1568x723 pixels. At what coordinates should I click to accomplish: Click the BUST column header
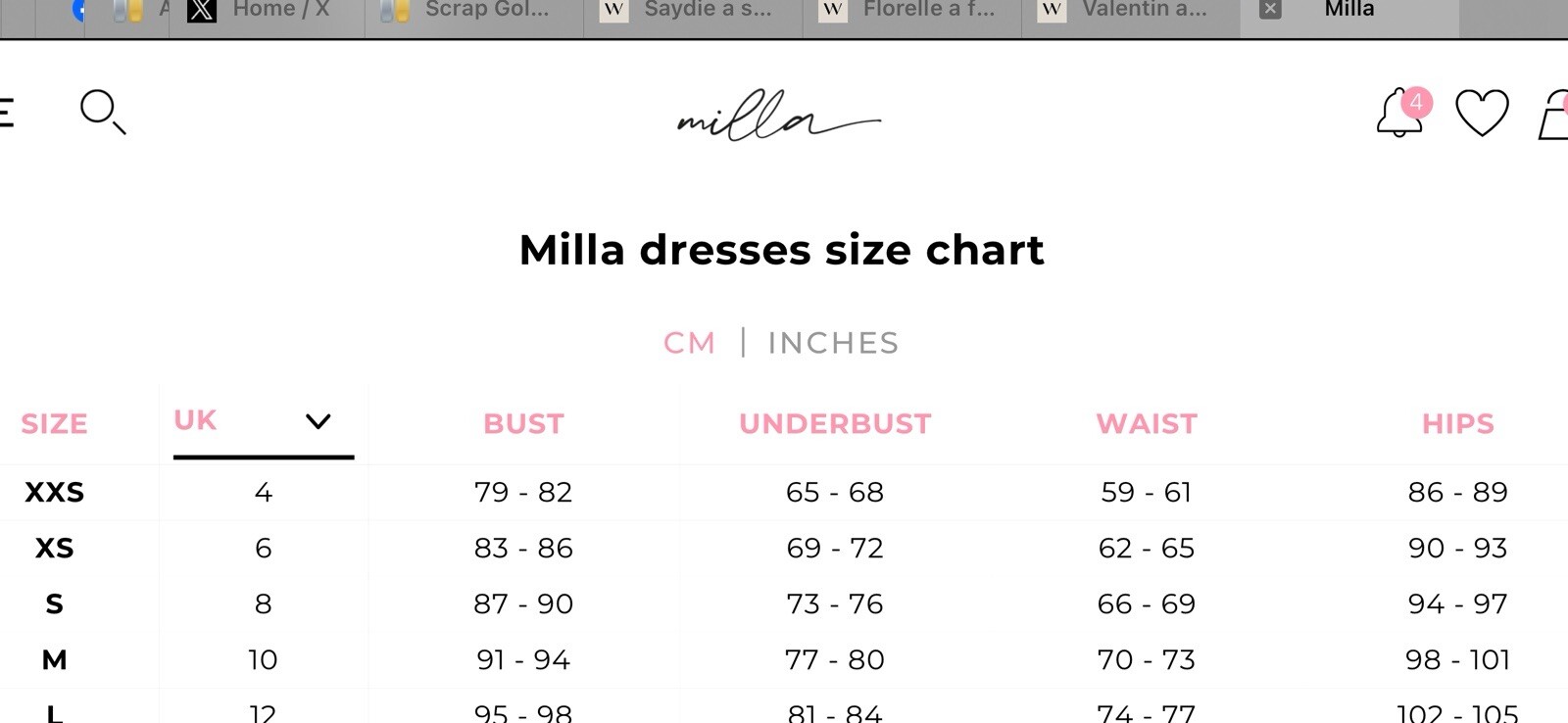click(523, 424)
